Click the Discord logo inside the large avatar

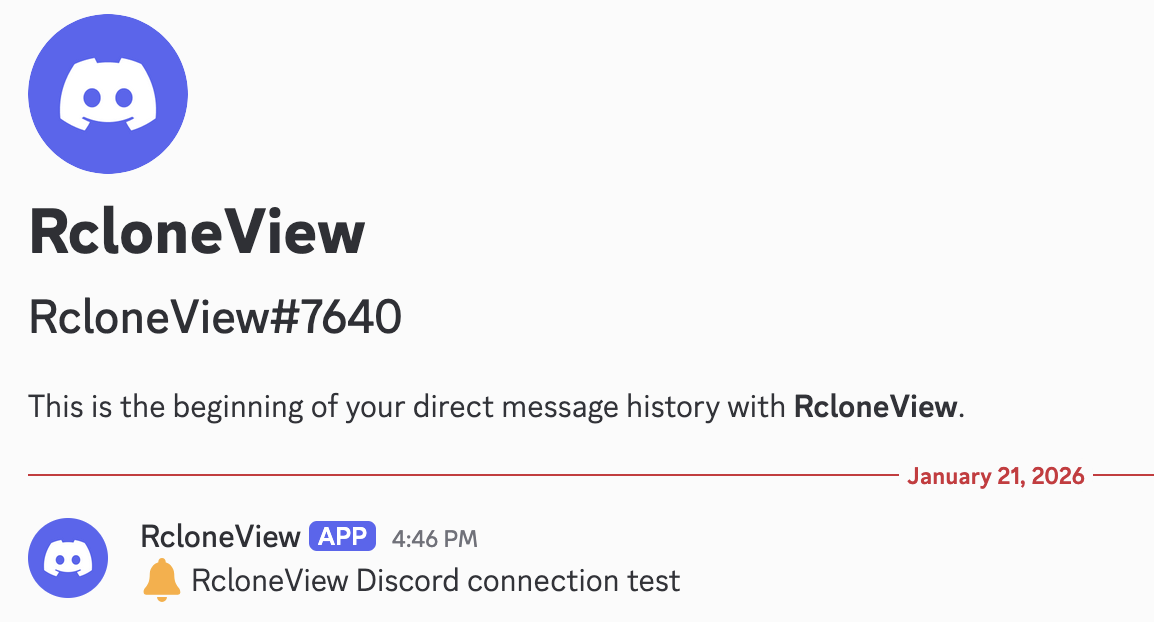pos(108,95)
